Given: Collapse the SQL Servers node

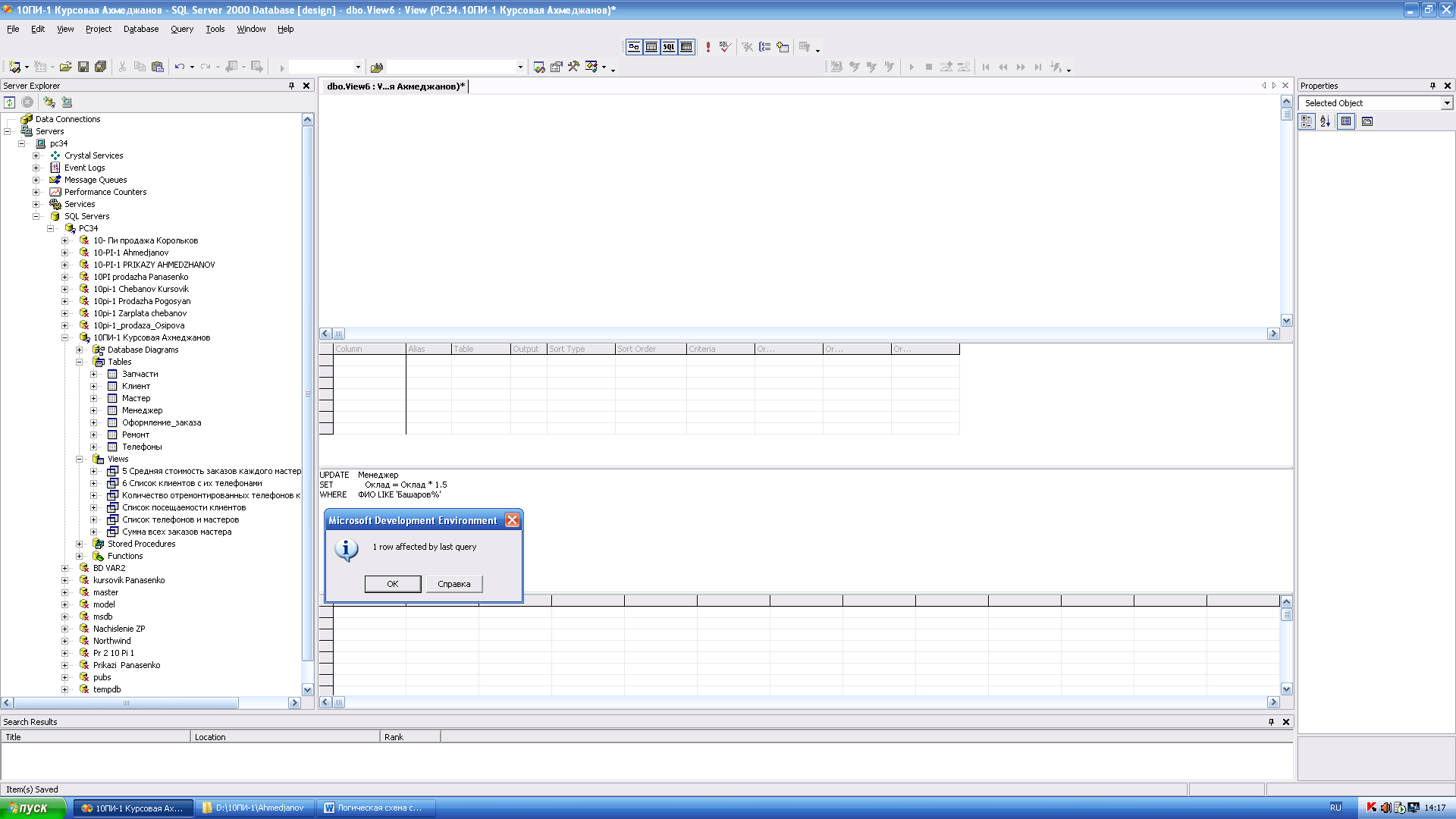Looking at the screenshot, I should 36,216.
